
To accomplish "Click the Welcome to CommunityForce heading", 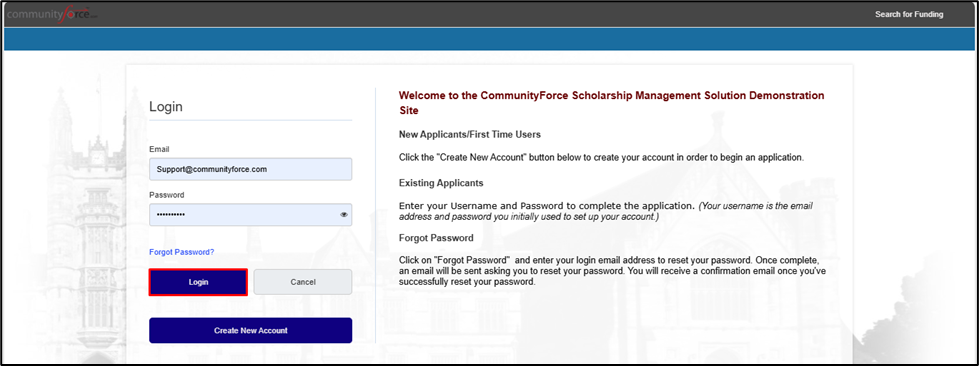I will [611, 103].
